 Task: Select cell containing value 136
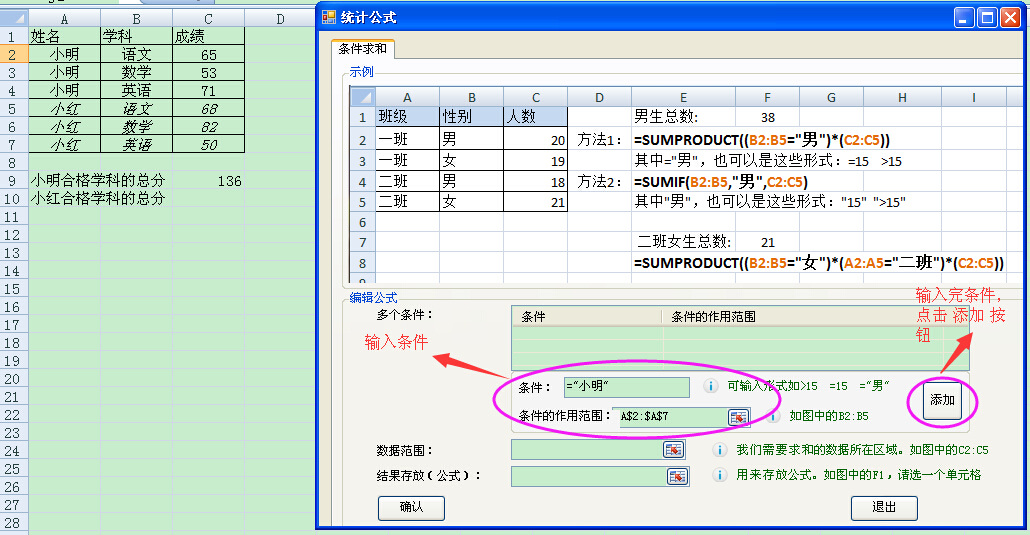[208, 181]
